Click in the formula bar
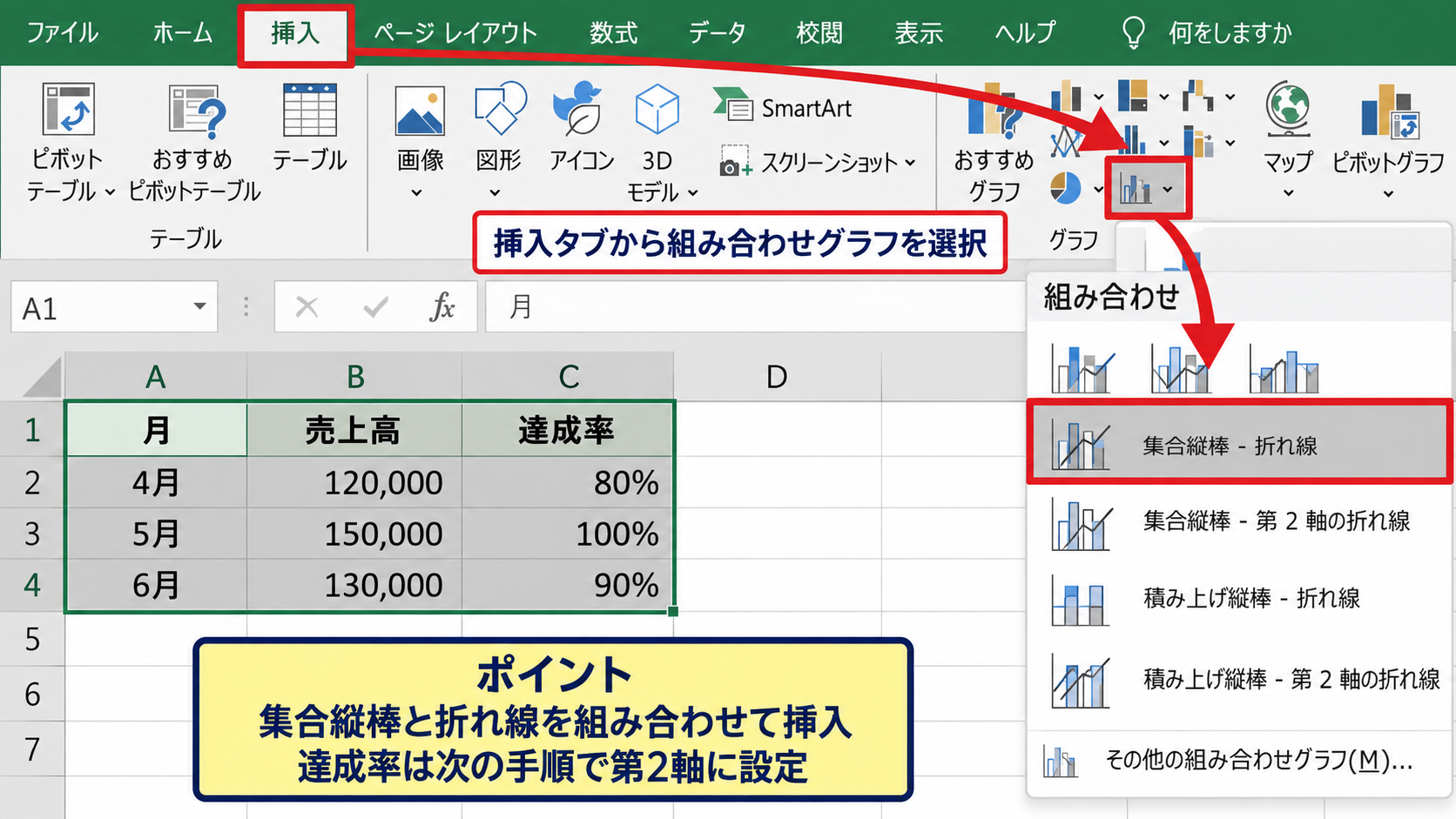This screenshot has width=1456, height=819. [x=754, y=306]
